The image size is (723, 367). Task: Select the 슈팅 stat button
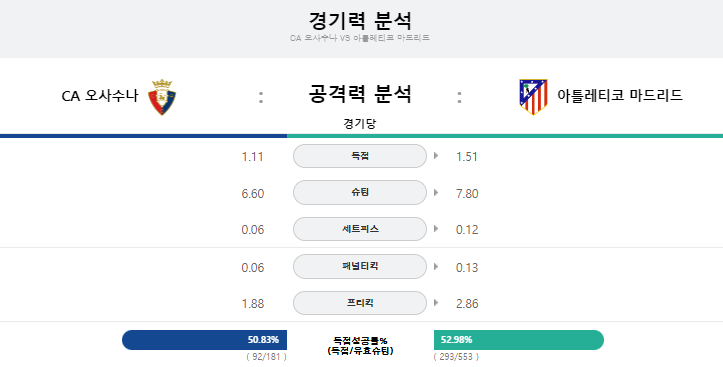pyautogui.click(x=360, y=193)
